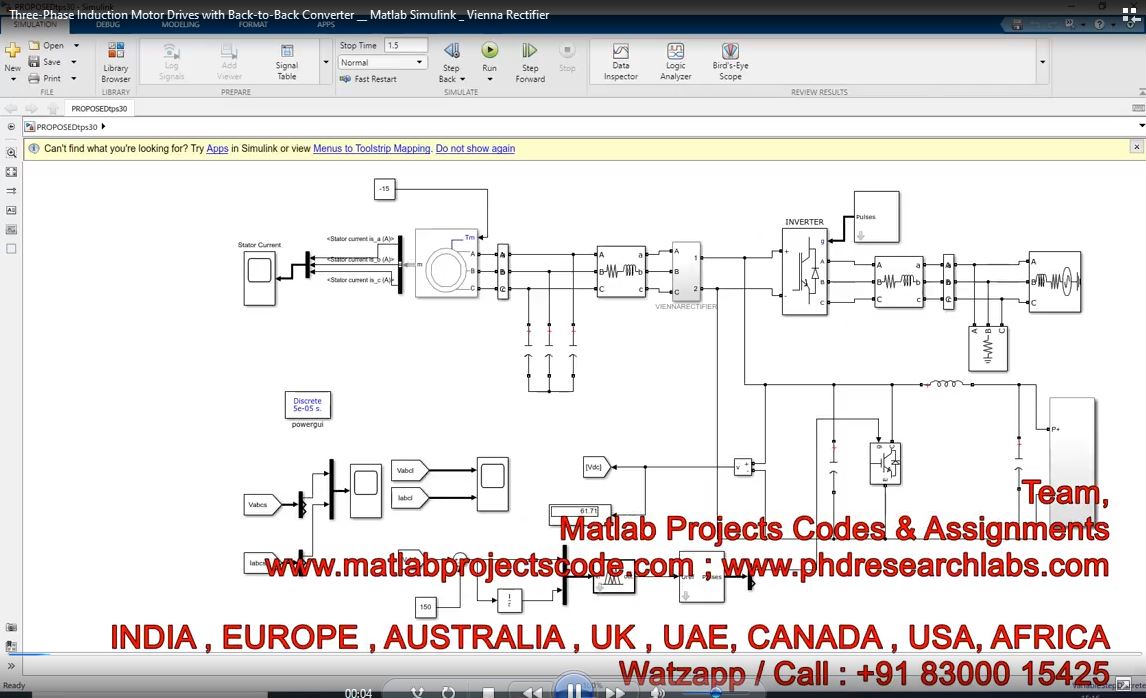The image size is (1146, 698).
Task: Click the Pulses subsystem block near inverter
Action: click(x=877, y=217)
